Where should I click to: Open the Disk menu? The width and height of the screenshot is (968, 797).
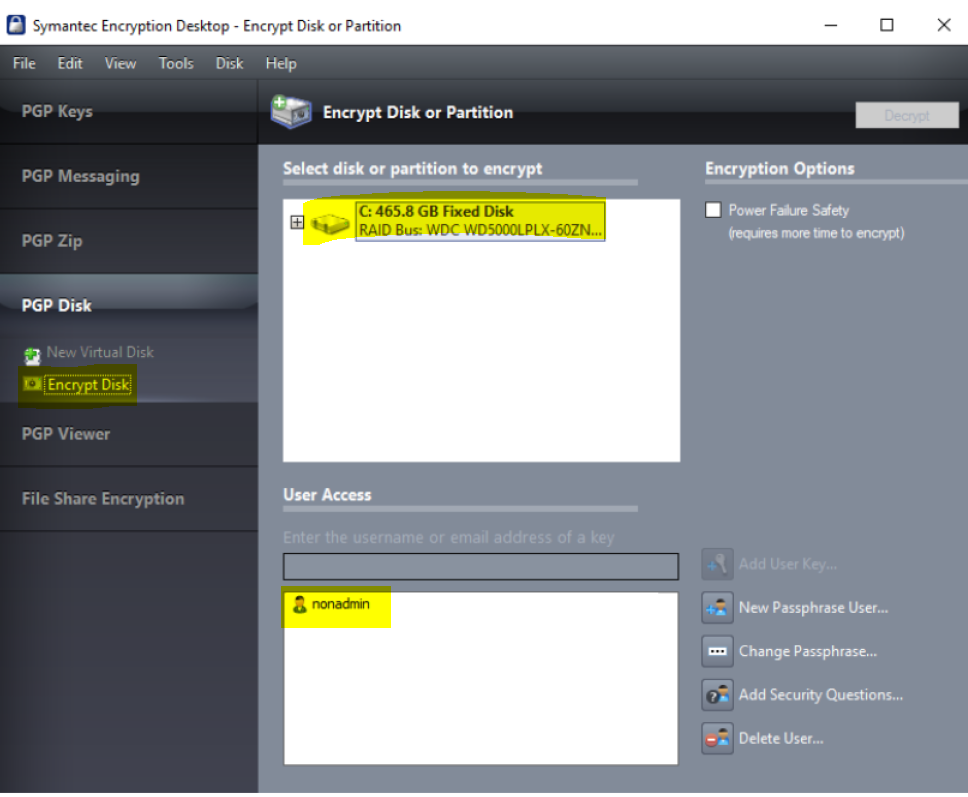(x=229, y=63)
